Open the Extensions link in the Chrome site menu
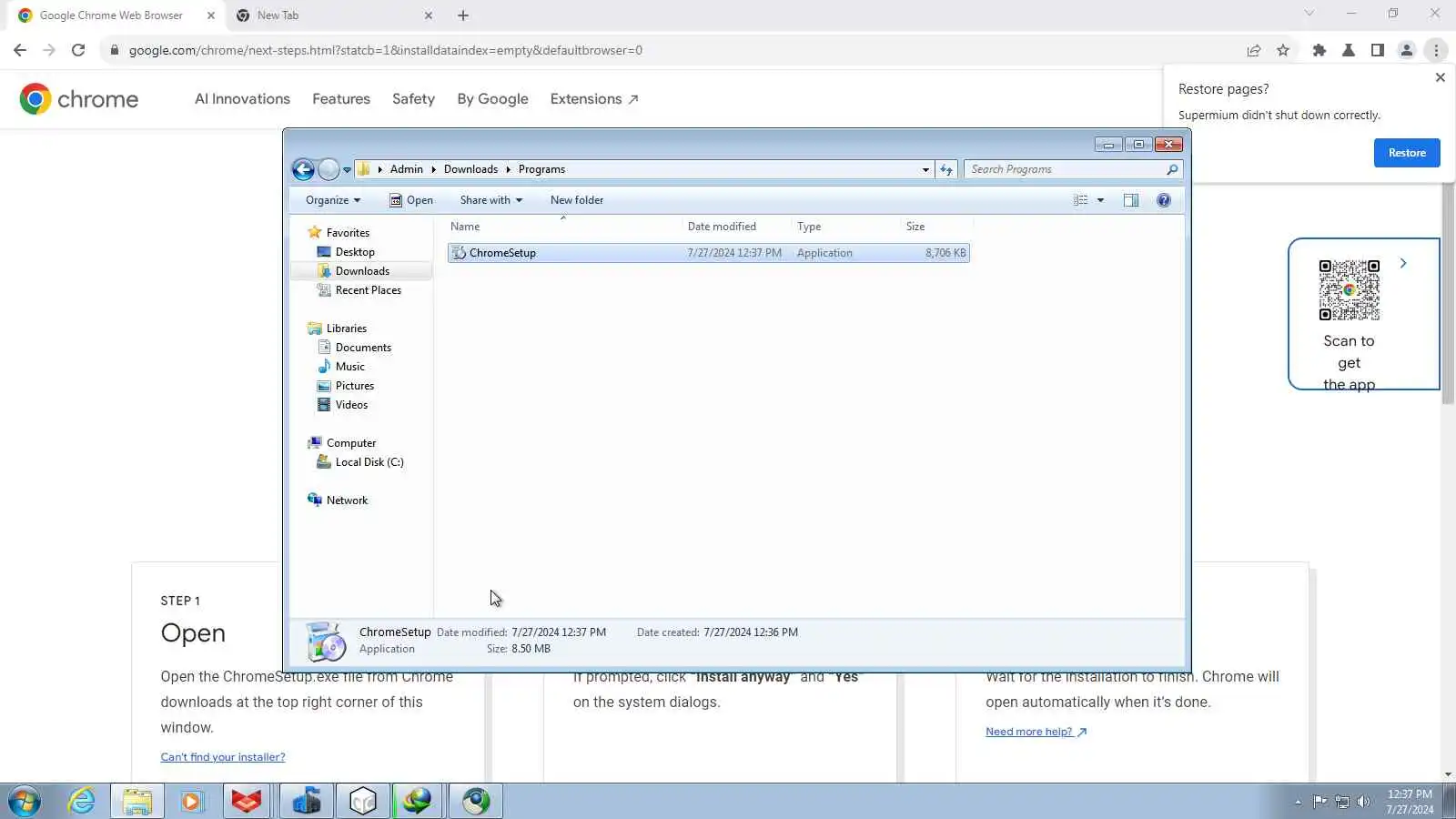 pos(594,99)
